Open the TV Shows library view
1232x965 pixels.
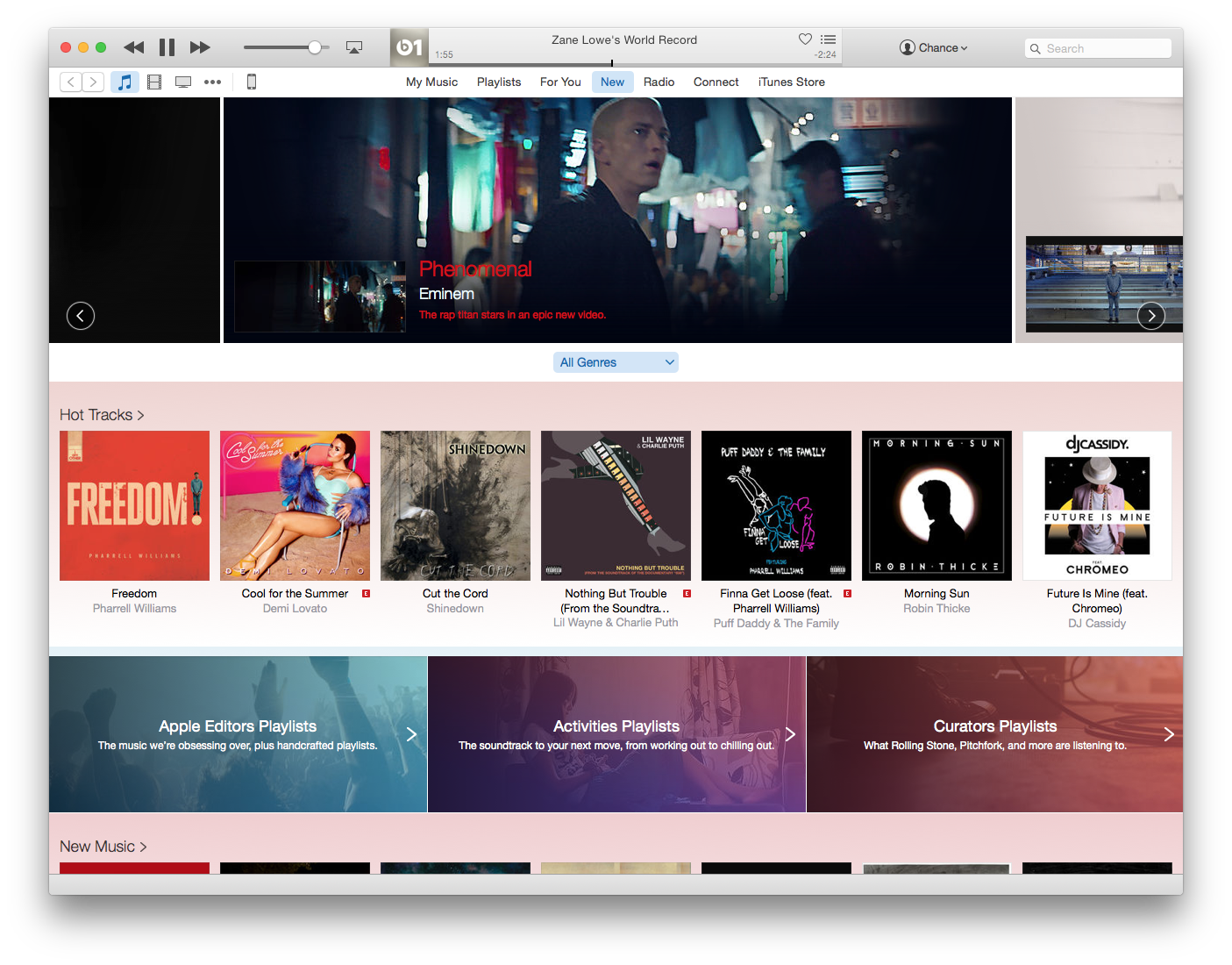click(183, 82)
